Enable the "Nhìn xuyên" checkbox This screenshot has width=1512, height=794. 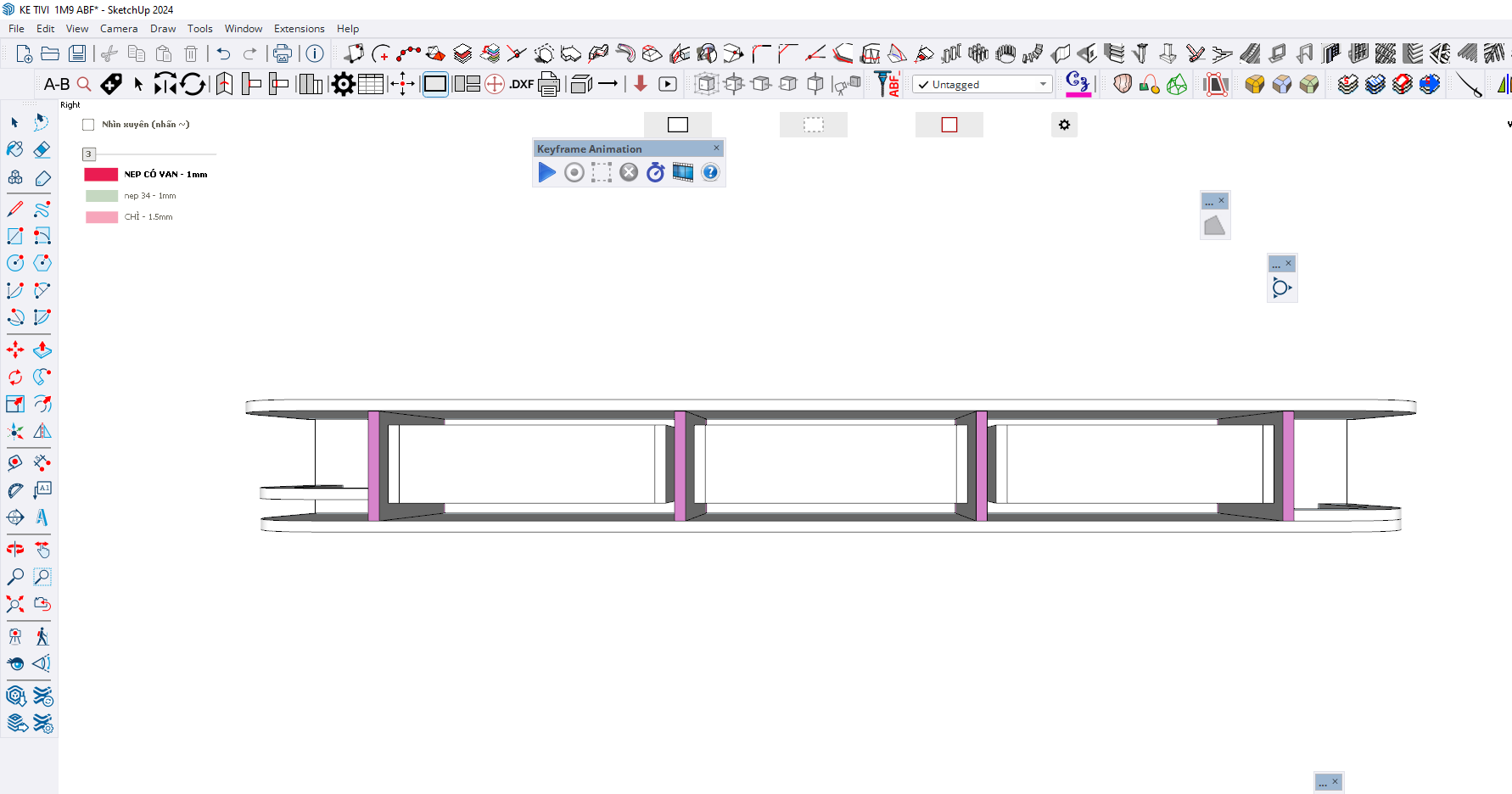[x=88, y=125]
